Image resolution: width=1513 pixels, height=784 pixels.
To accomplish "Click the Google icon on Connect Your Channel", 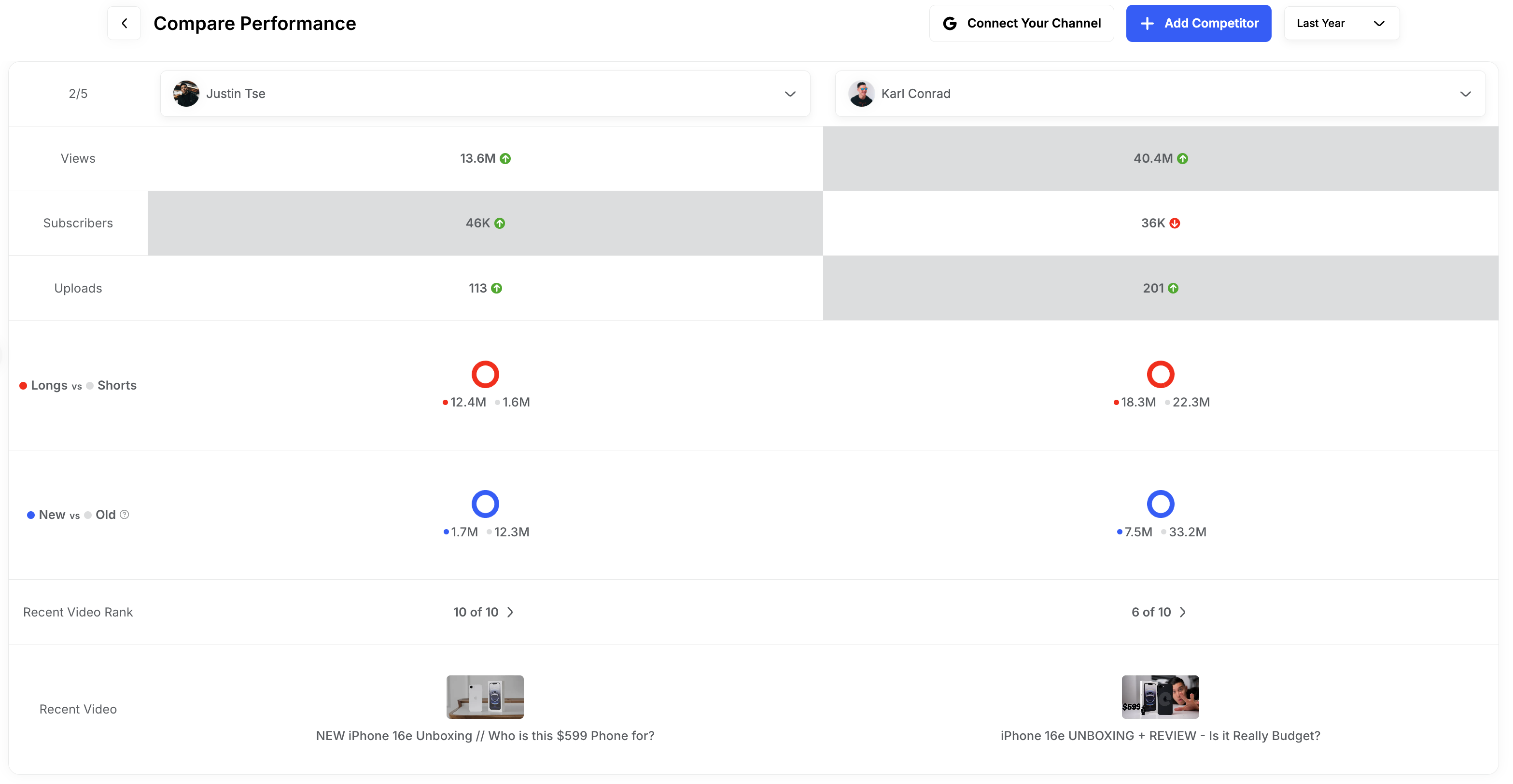I will tap(949, 24).
